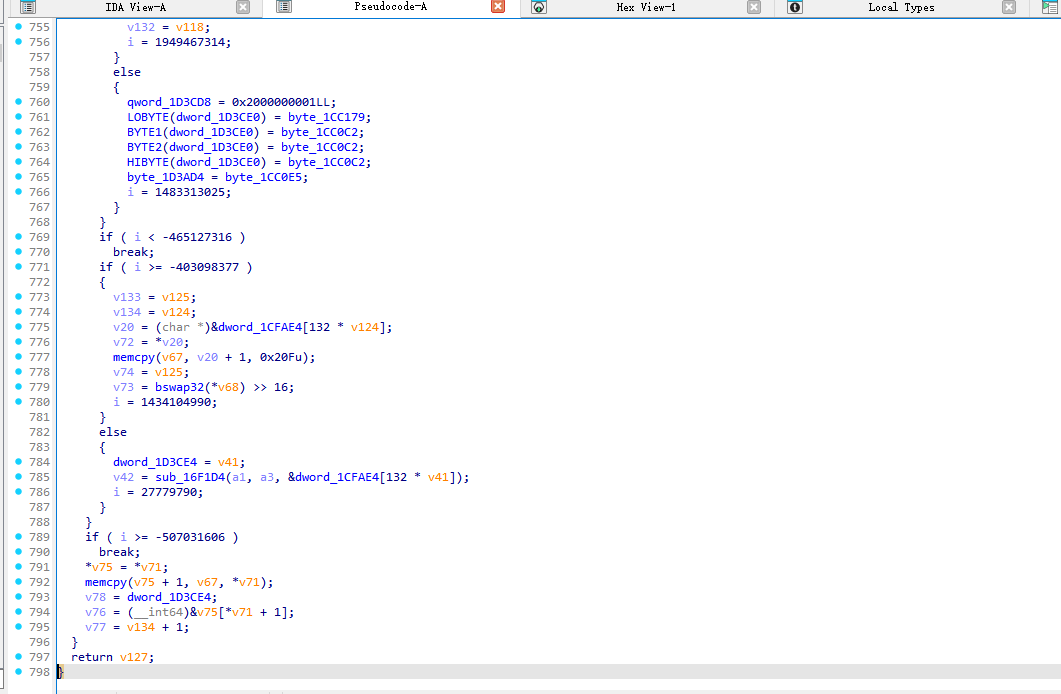Click HIBYTE macro on line 764
The height and width of the screenshot is (694, 1061).
pyautogui.click(x=148, y=162)
